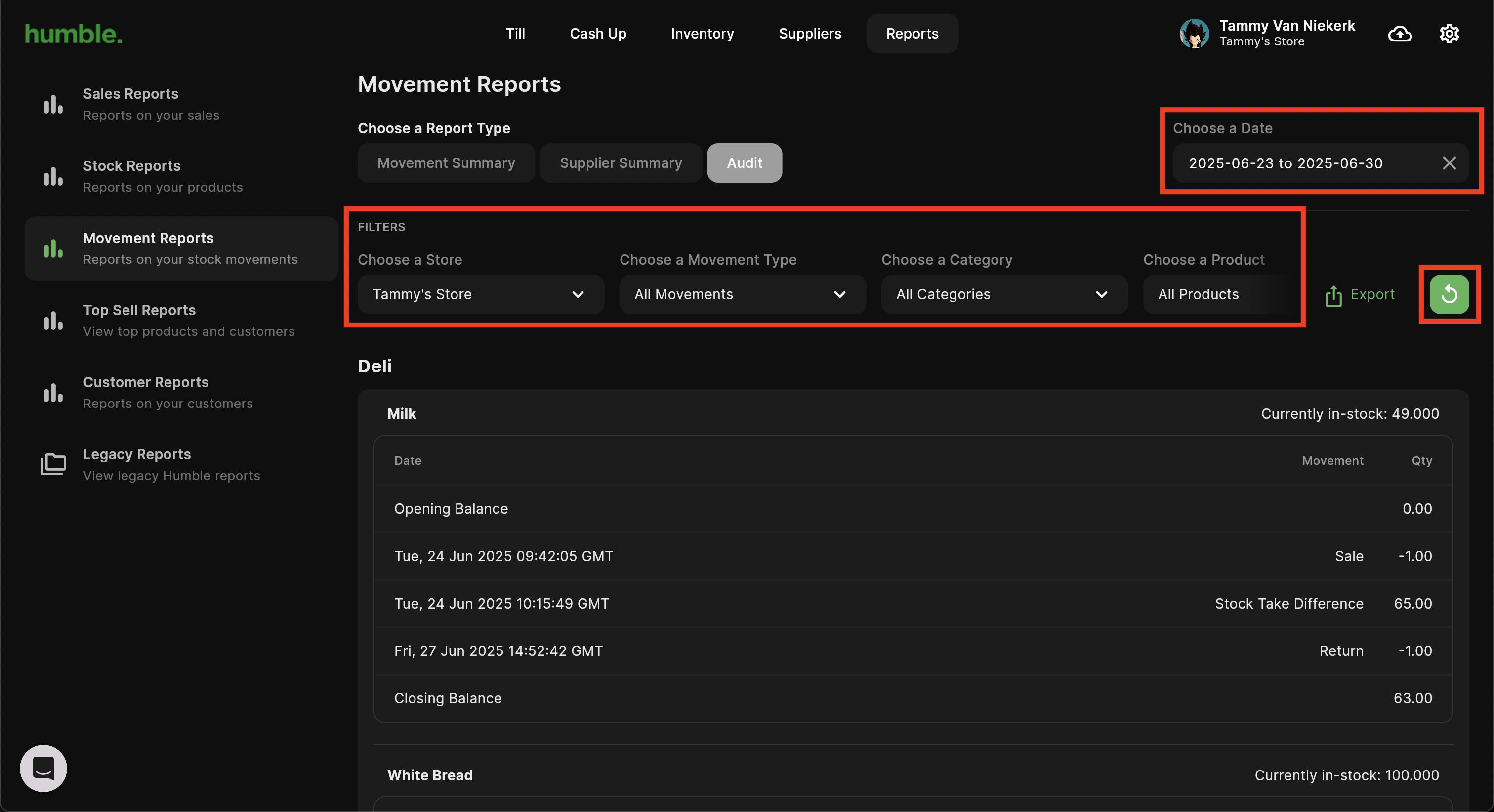Open the cloud sync icon
This screenshot has width=1494, height=812.
point(1400,34)
